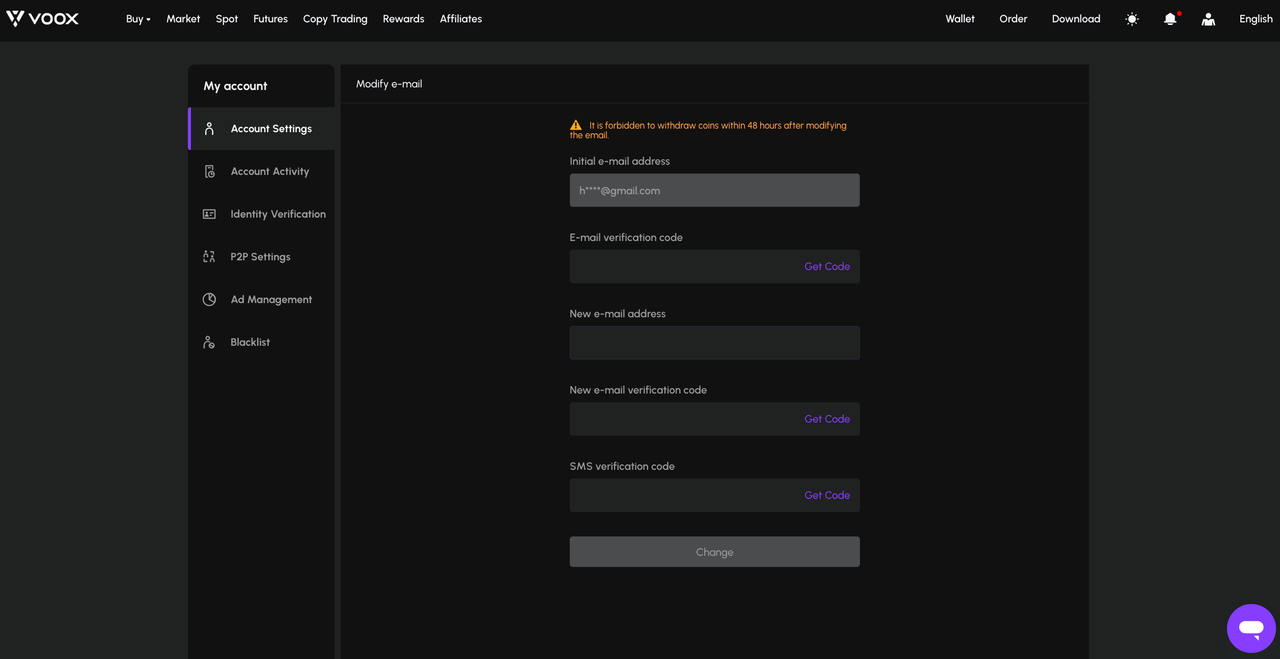Click the VOOX logo

(x=42, y=19)
